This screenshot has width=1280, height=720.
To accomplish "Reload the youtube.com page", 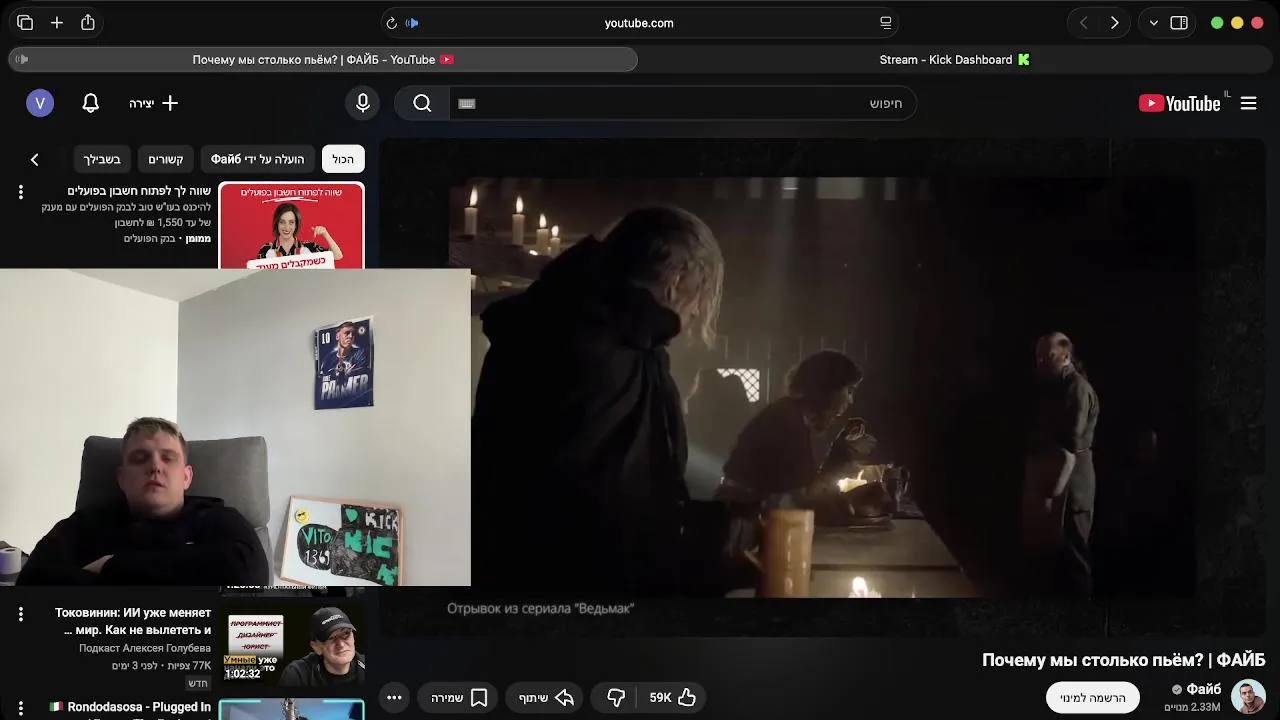I will pos(391,23).
